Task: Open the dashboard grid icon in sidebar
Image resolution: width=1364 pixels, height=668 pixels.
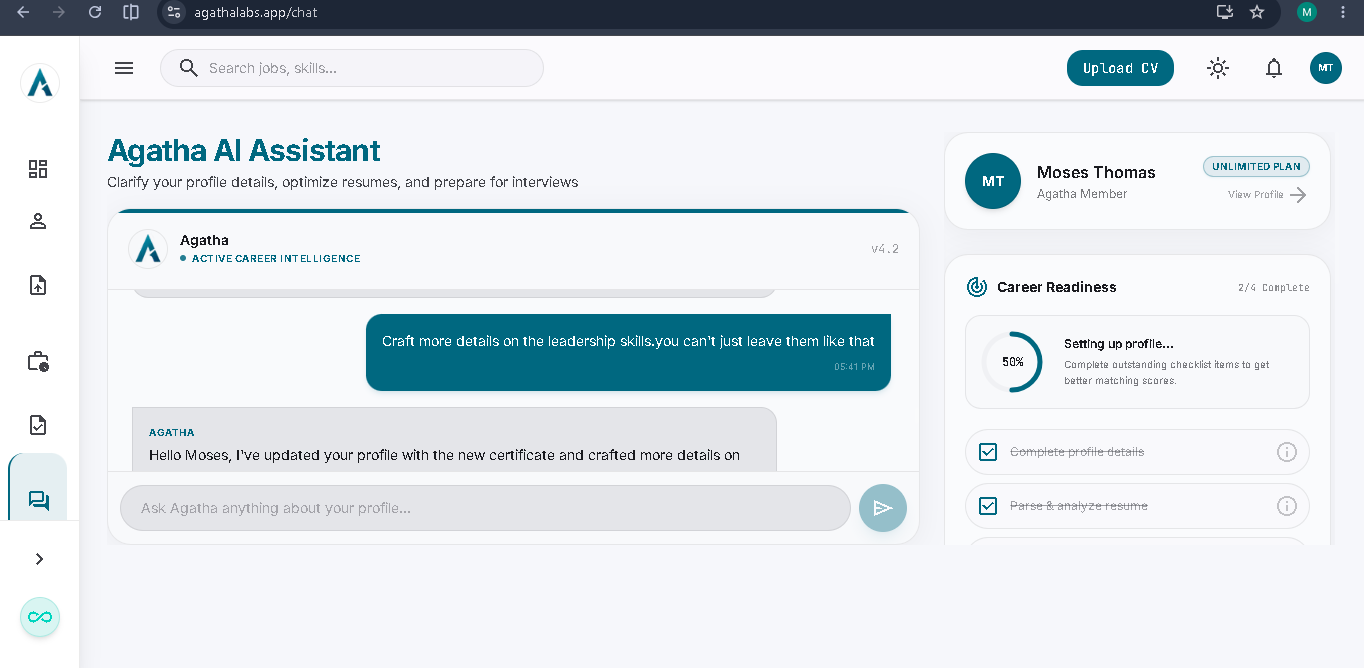Action: (38, 169)
